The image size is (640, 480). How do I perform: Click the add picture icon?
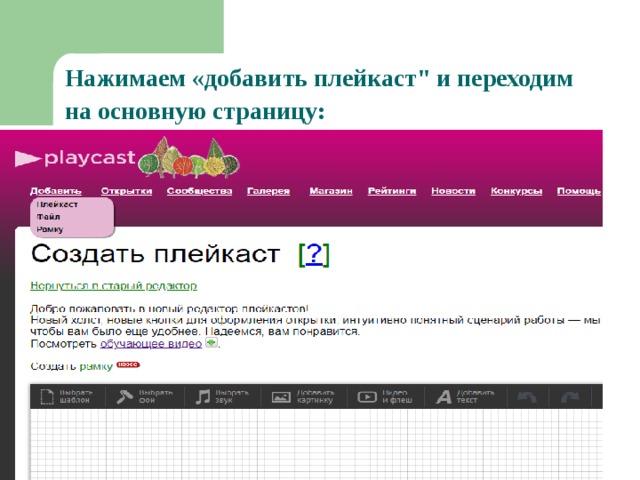tap(281, 397)
